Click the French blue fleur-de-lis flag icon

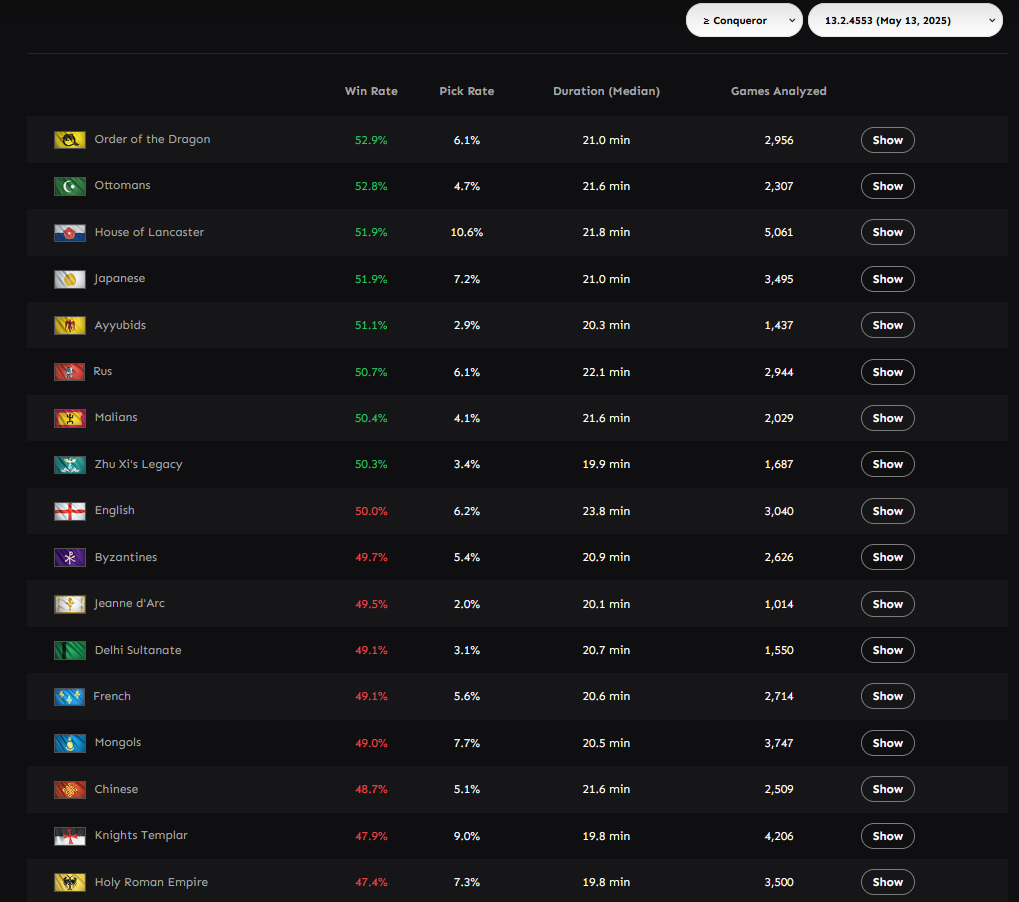pos(69,696)
